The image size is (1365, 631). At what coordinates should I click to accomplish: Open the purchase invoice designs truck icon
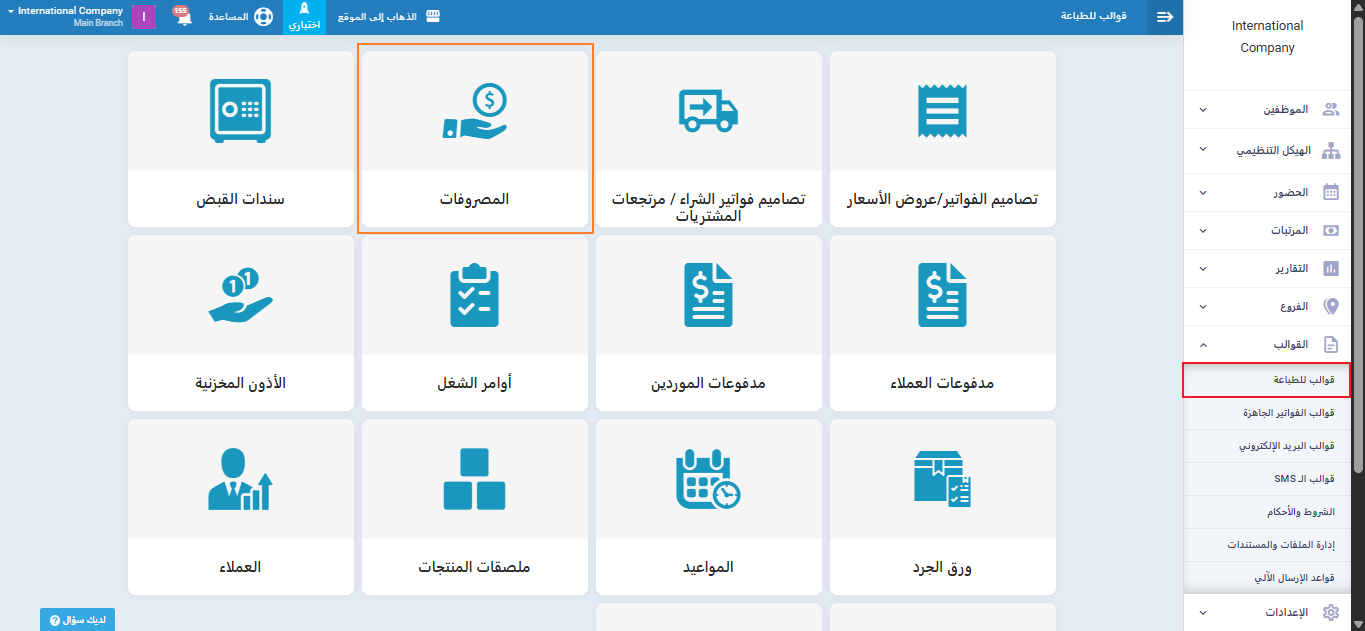pyautogui.click(x=708, y=110)
